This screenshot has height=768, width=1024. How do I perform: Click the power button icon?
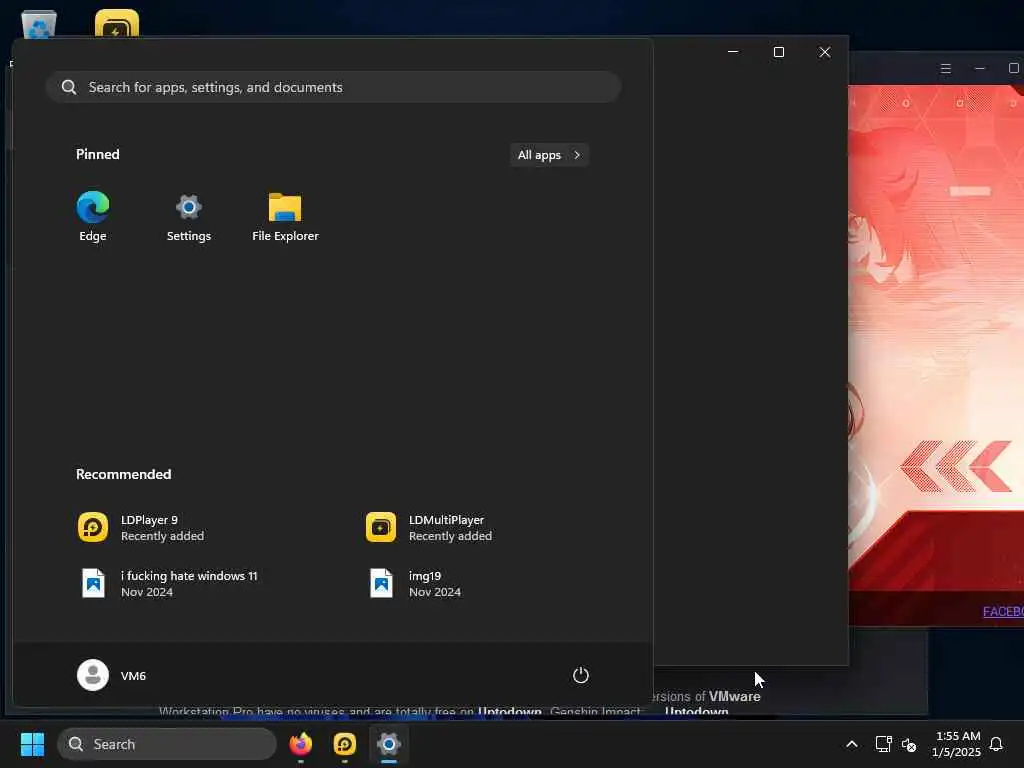point(581,675)
